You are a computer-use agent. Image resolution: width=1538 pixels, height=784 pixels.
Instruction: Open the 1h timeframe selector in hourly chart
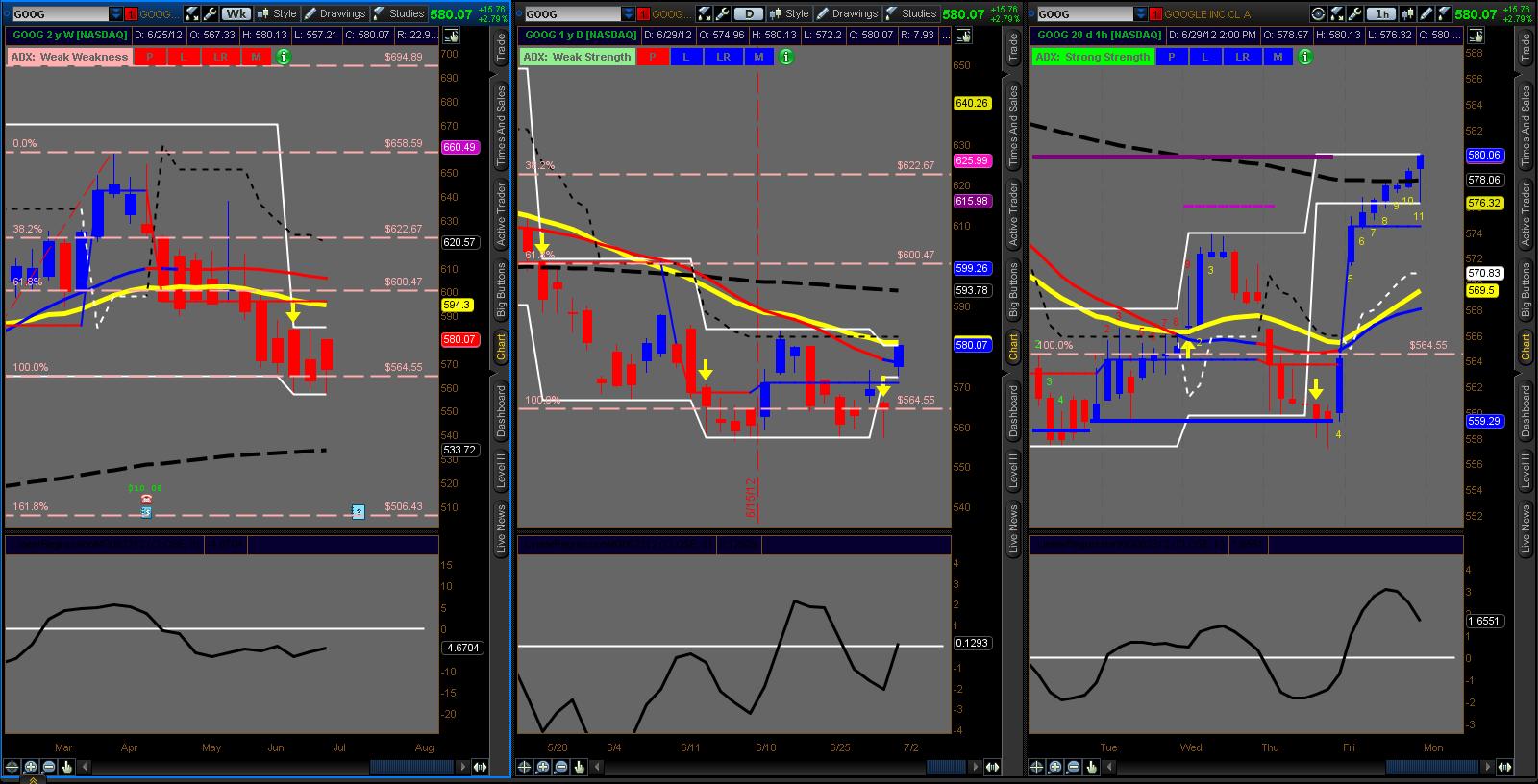[1382, 13]
